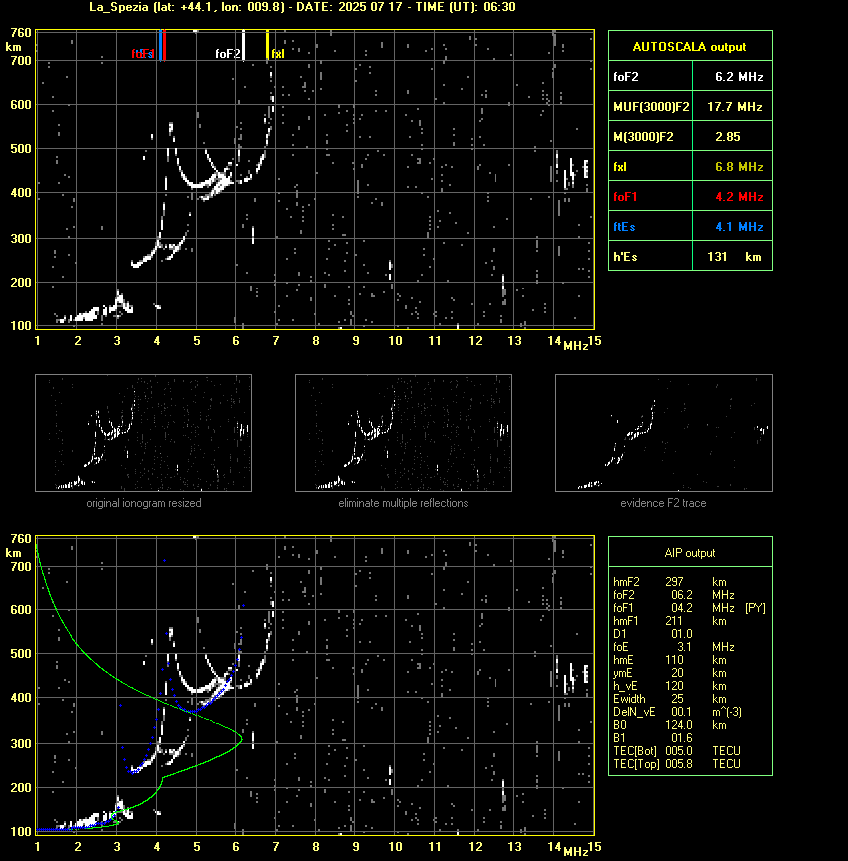Click the 'AUTOSCALA output' table header

[x=690, y=46]
